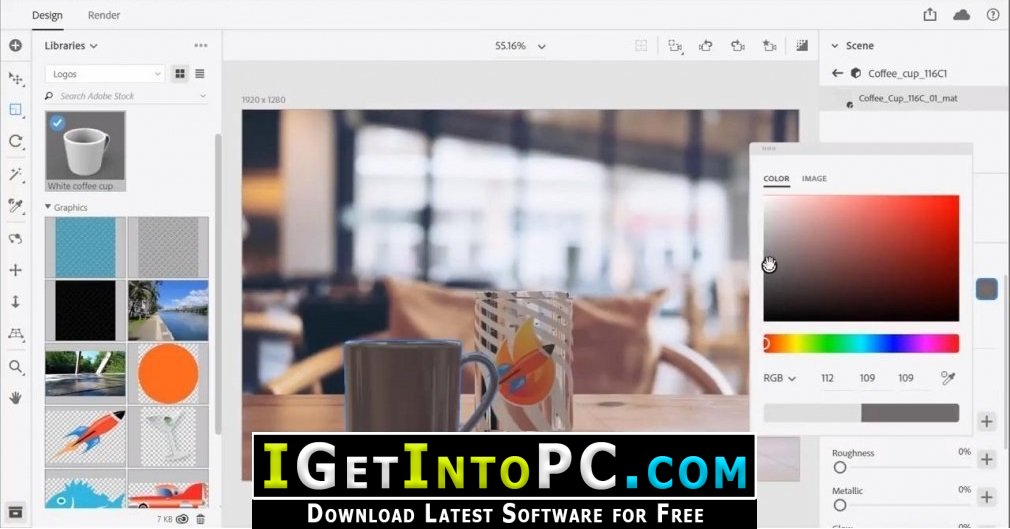Click the rainbow hue slider bar
Viewport: 1010px width, 529px height.
pos(861,343)
